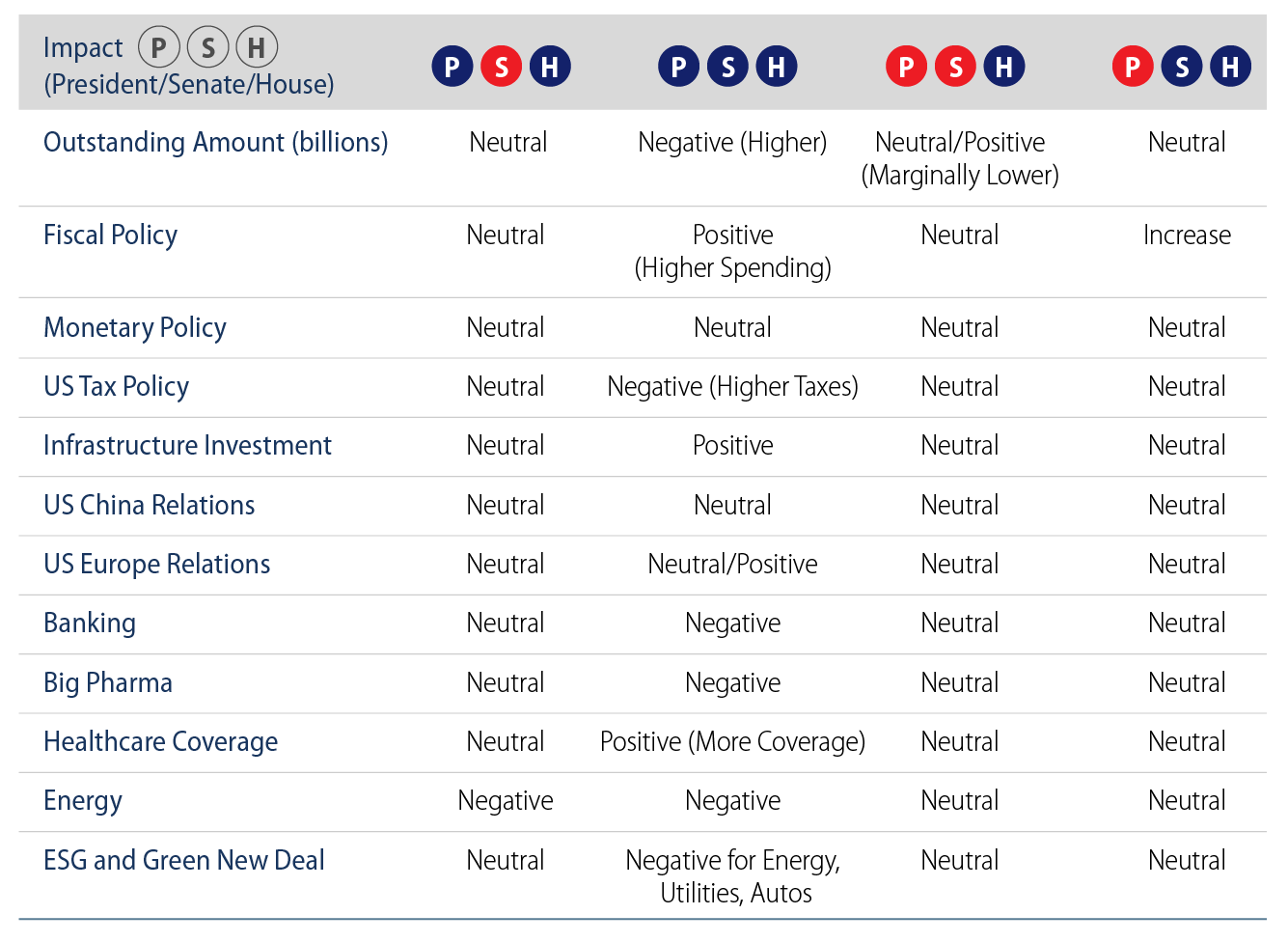This screenshot has width=1288, height=942.
Task: Click 'Negative' in the Big Pharma row
Action: (733, 683)
